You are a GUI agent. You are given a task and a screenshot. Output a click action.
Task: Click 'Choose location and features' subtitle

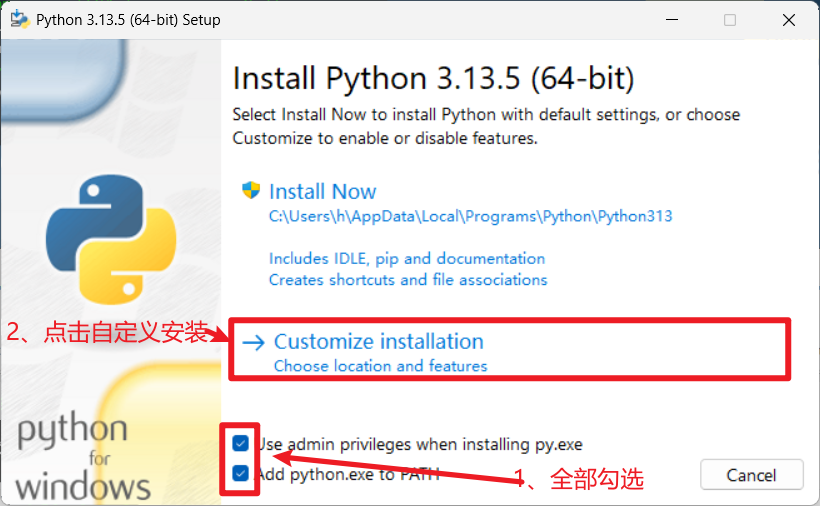pos(380,366)
